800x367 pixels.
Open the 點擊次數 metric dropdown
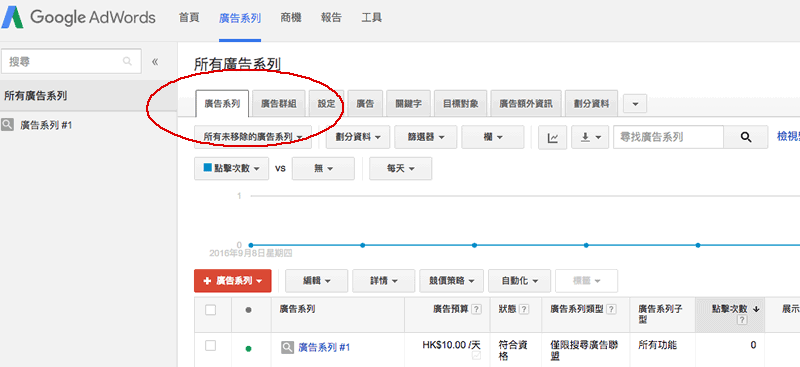click(x=232, y=168)
